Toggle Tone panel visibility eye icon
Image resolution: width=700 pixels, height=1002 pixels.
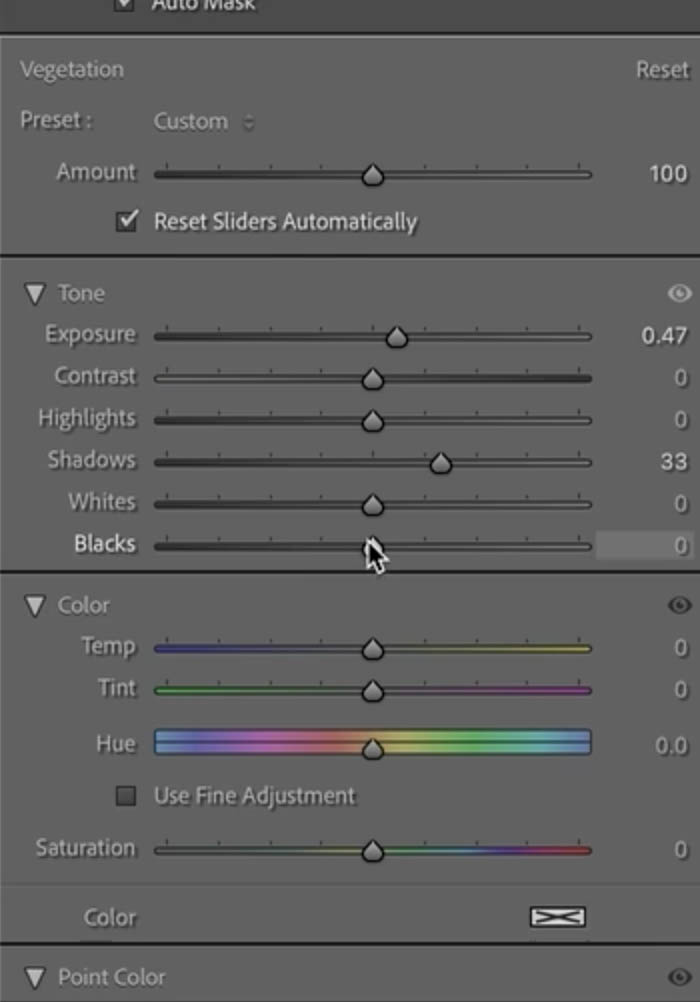tap(679, 293)
